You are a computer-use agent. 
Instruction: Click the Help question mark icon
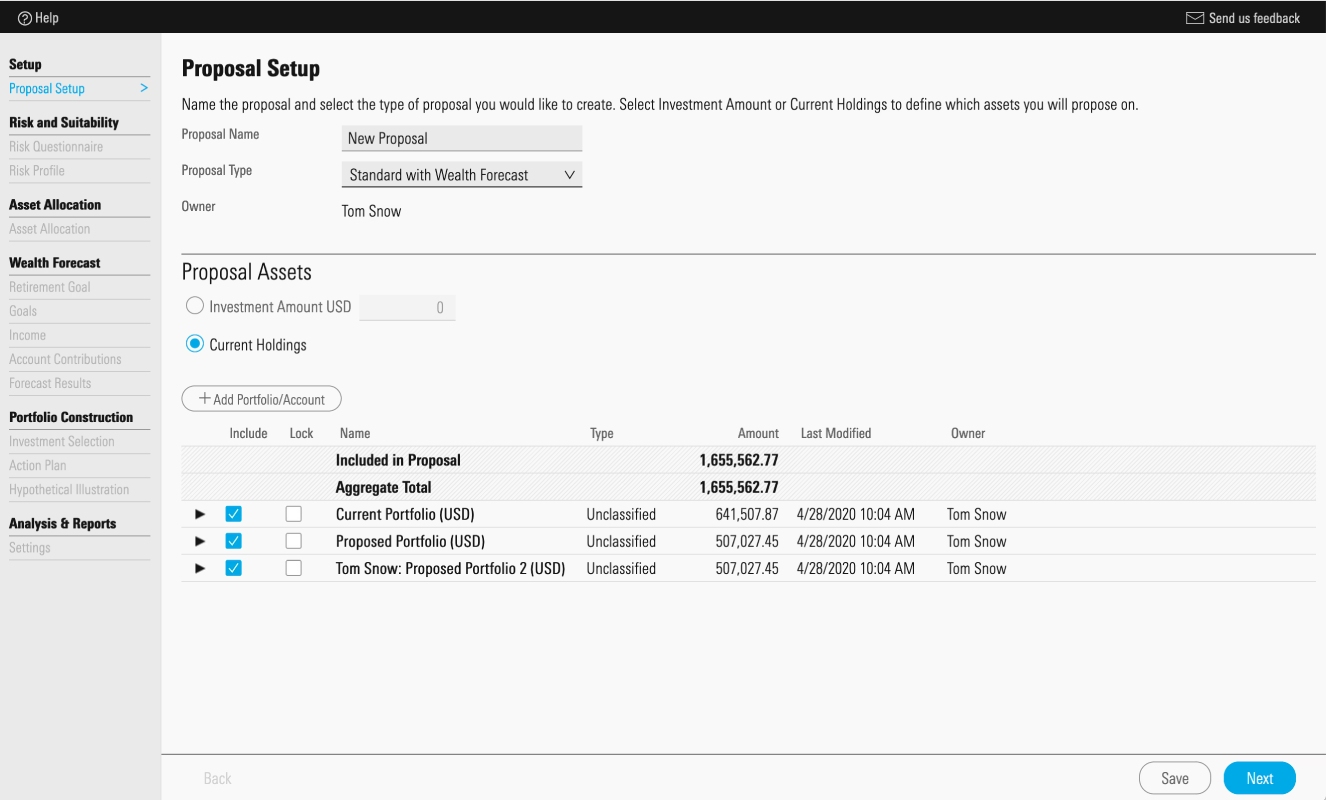point(24,18)
